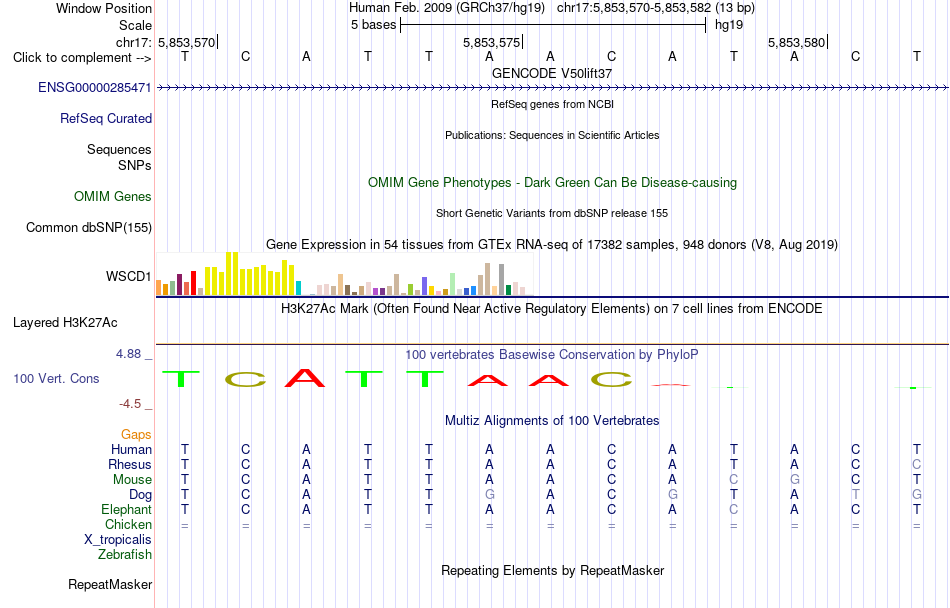Click 'Multiz Alignments of 100 Vertebrates' title
The height and width of the screenshot is (608, 950).
pos(552,420)
